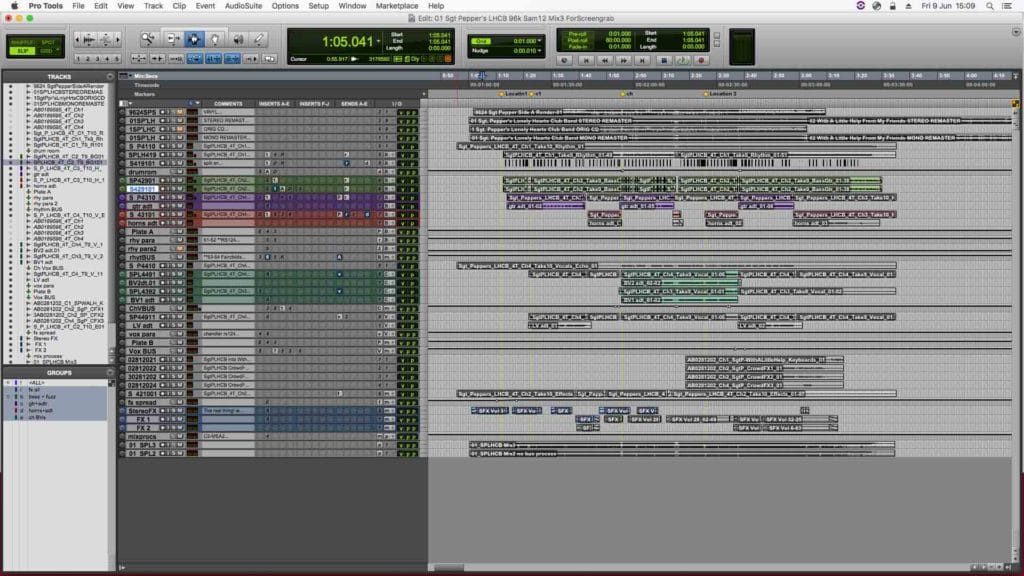Open the Edit window toolbar menu
Image resolution: width=1024 pixels, height=576 pixels.
[1016, 32]
